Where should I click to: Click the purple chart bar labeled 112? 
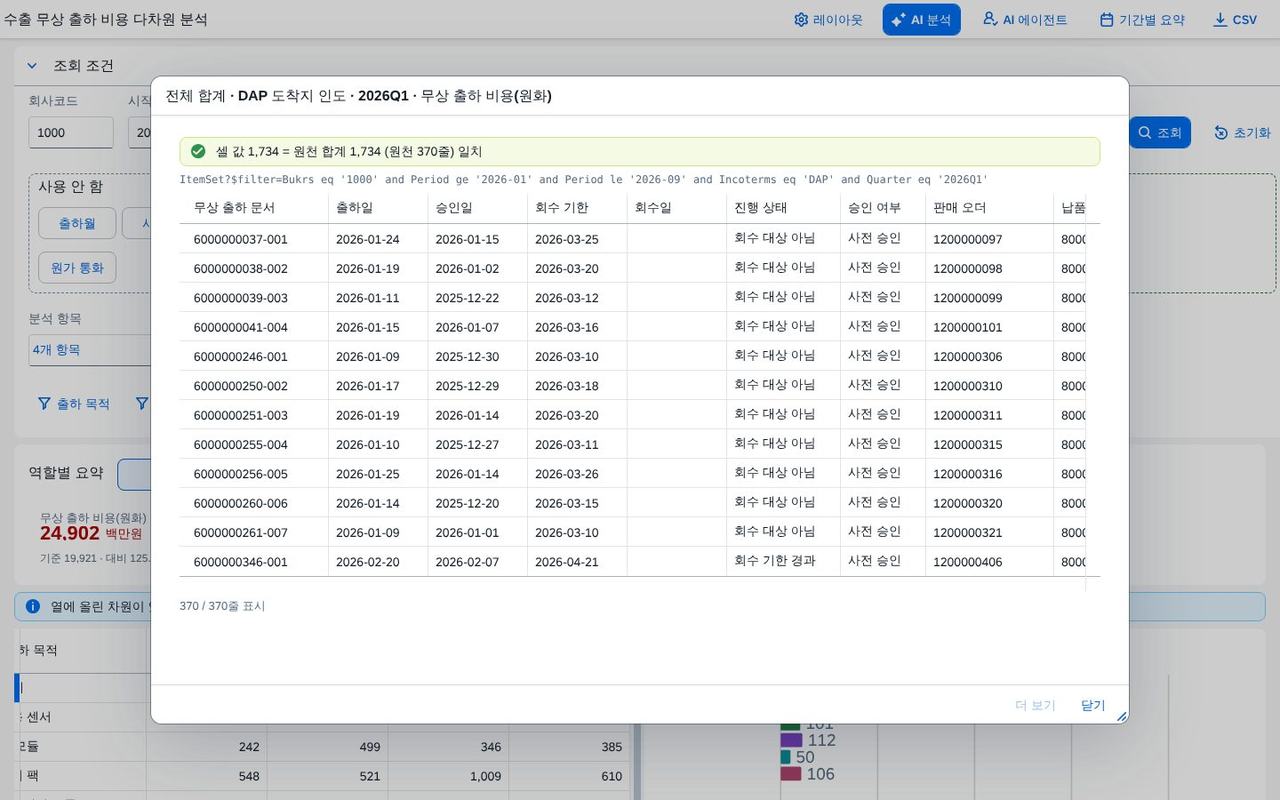(791, 740)
